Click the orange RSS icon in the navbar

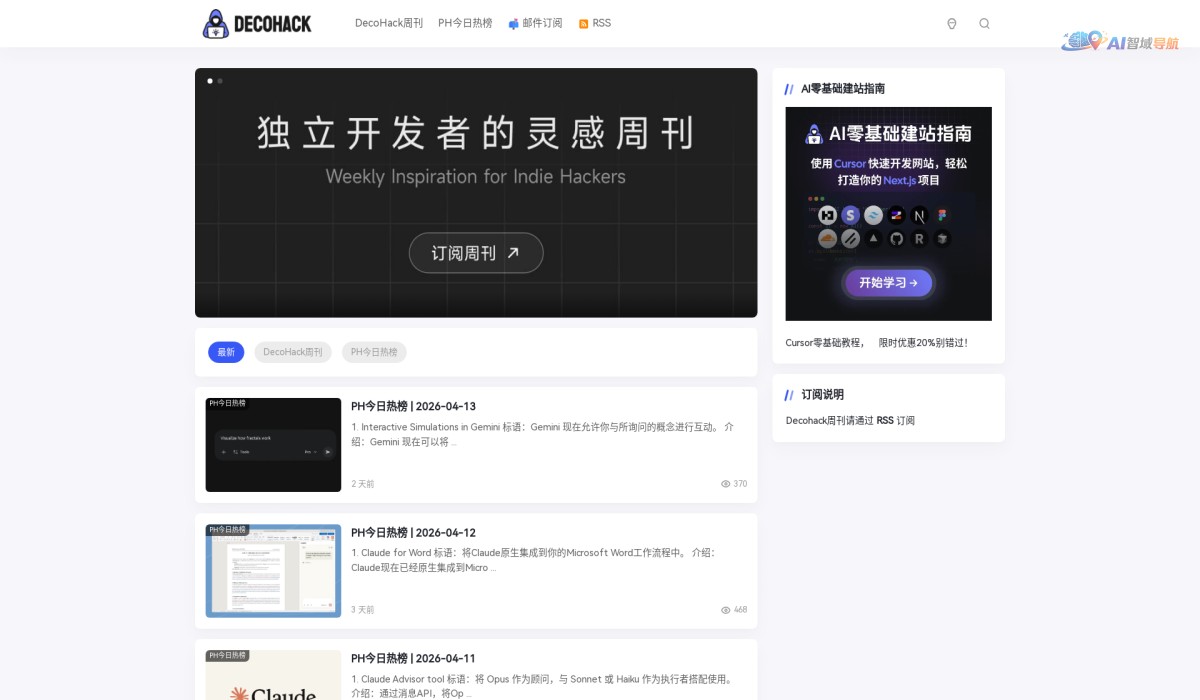582,23
